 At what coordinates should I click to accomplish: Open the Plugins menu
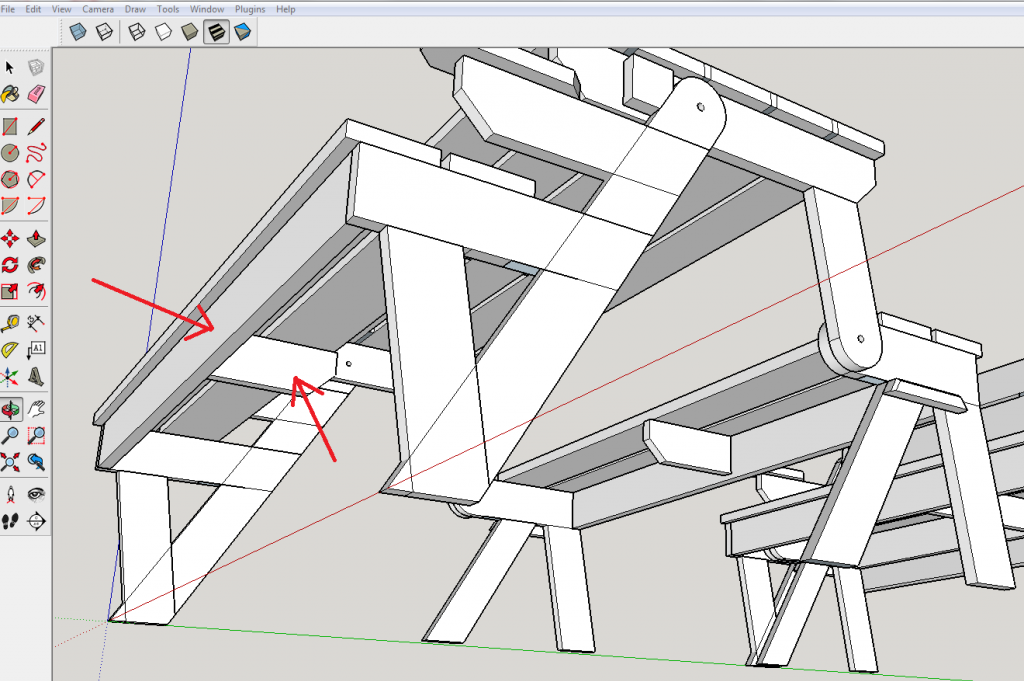coord(250,9)
